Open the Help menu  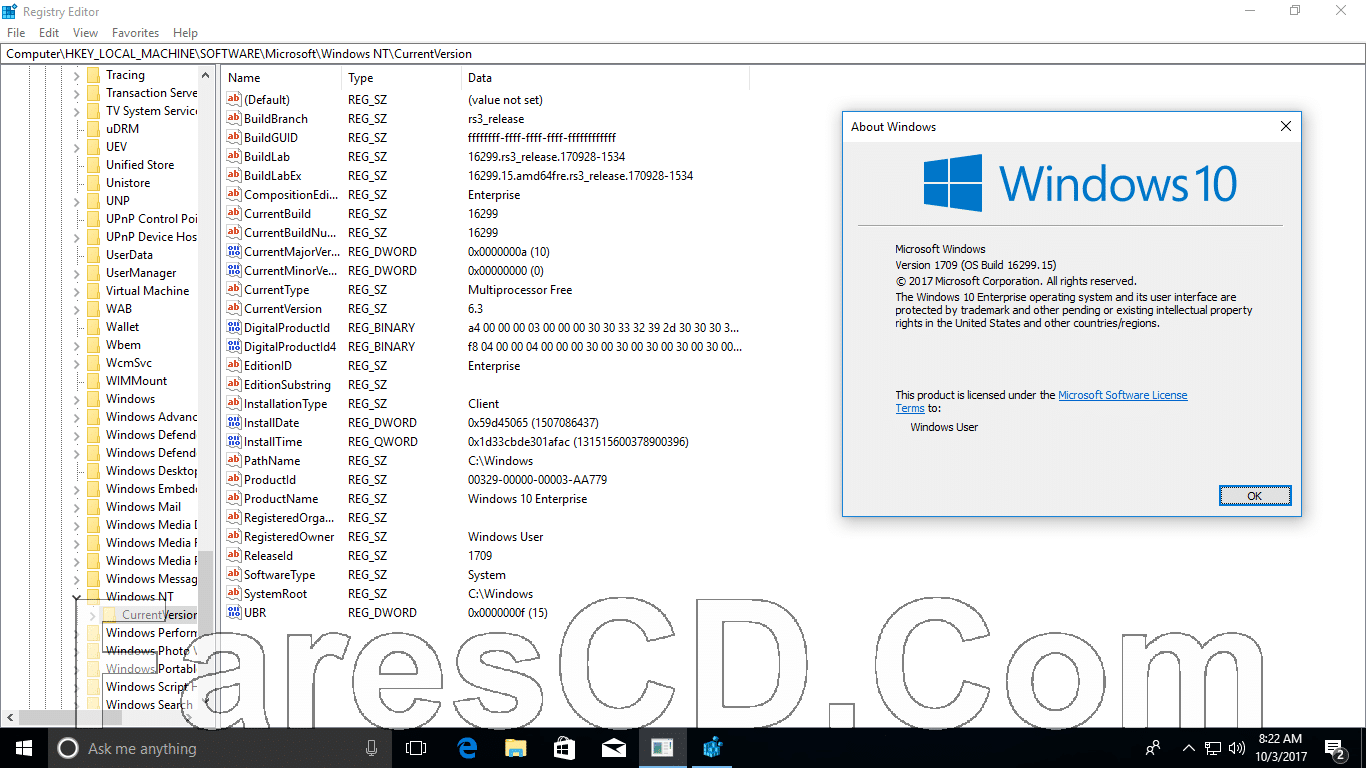click(185, 33)
